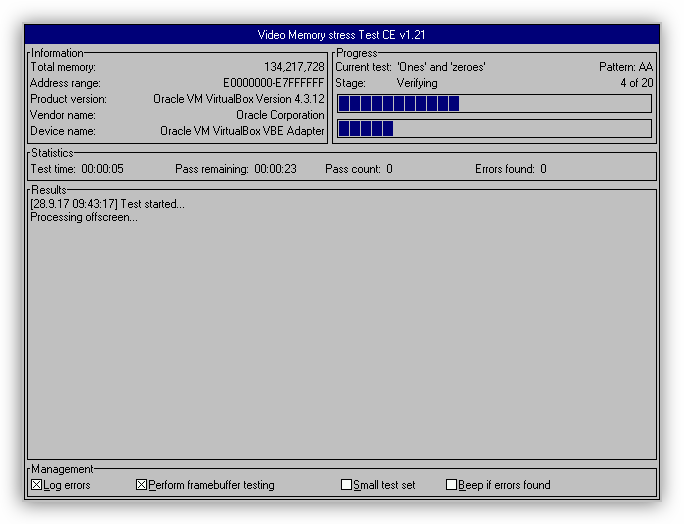
Task: Uncheck Perform framebuffer testing option
Action: [142, 485]
